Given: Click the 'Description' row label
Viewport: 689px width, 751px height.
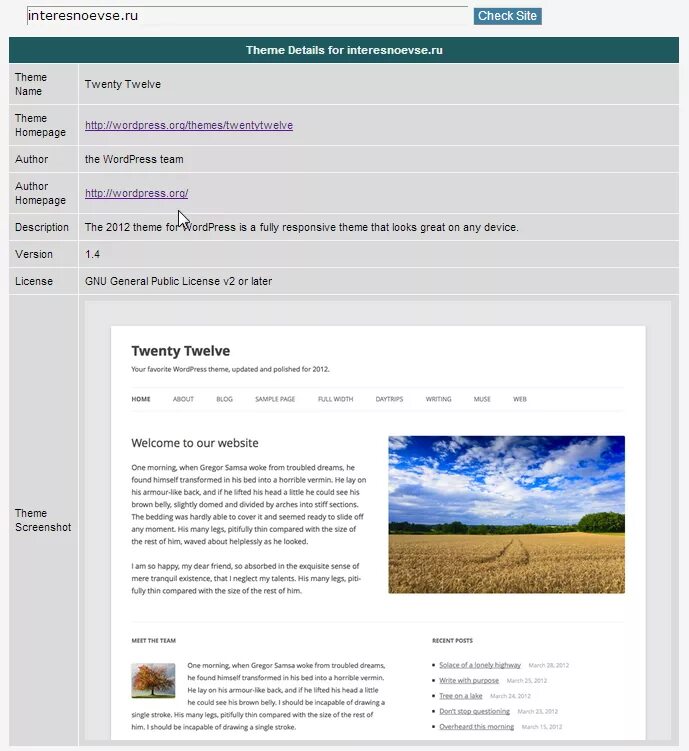Looking at the screenshot, I should [x=42, y=227].
